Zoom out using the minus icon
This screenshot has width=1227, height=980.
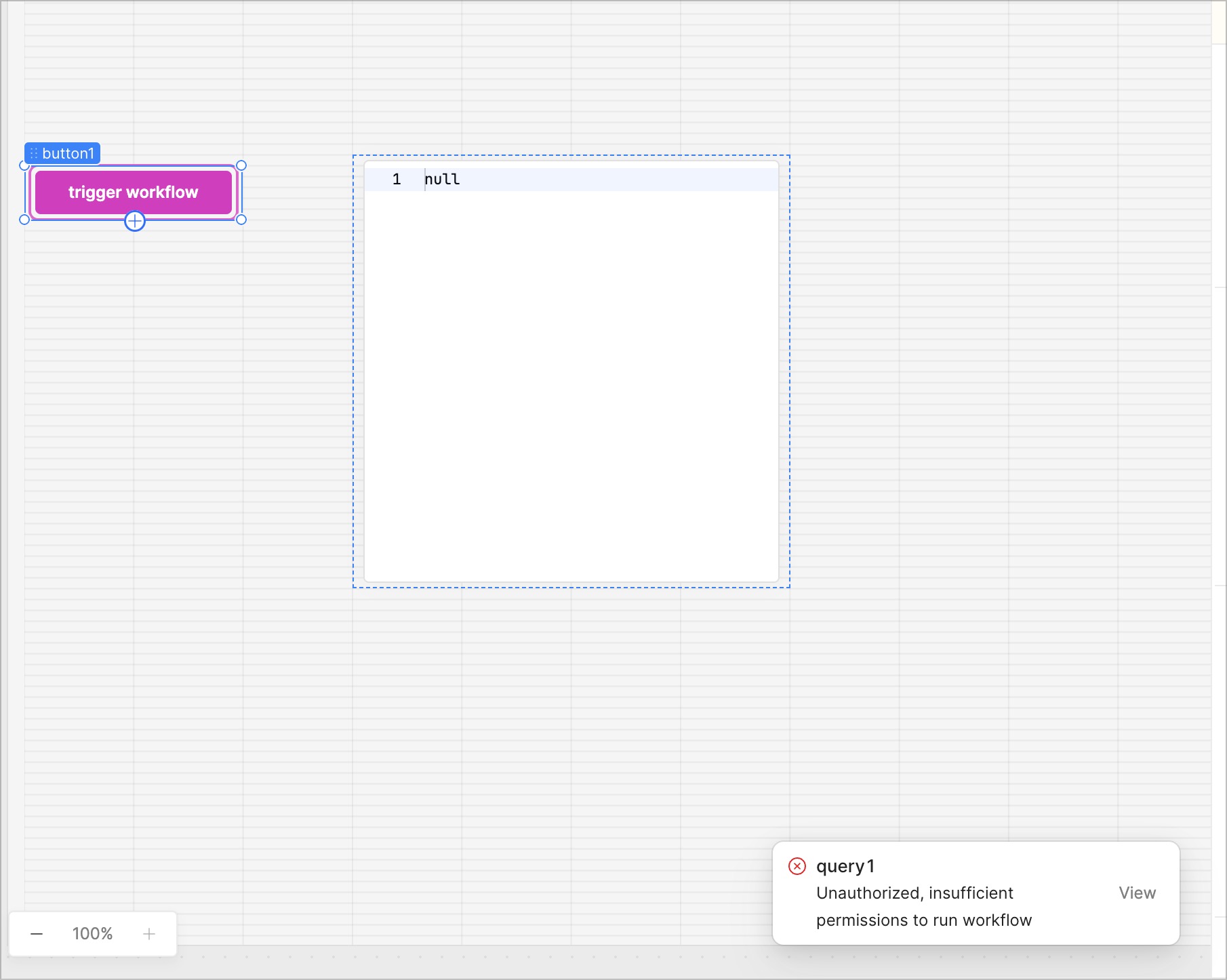pyautogui.click(x=37, y=934)
